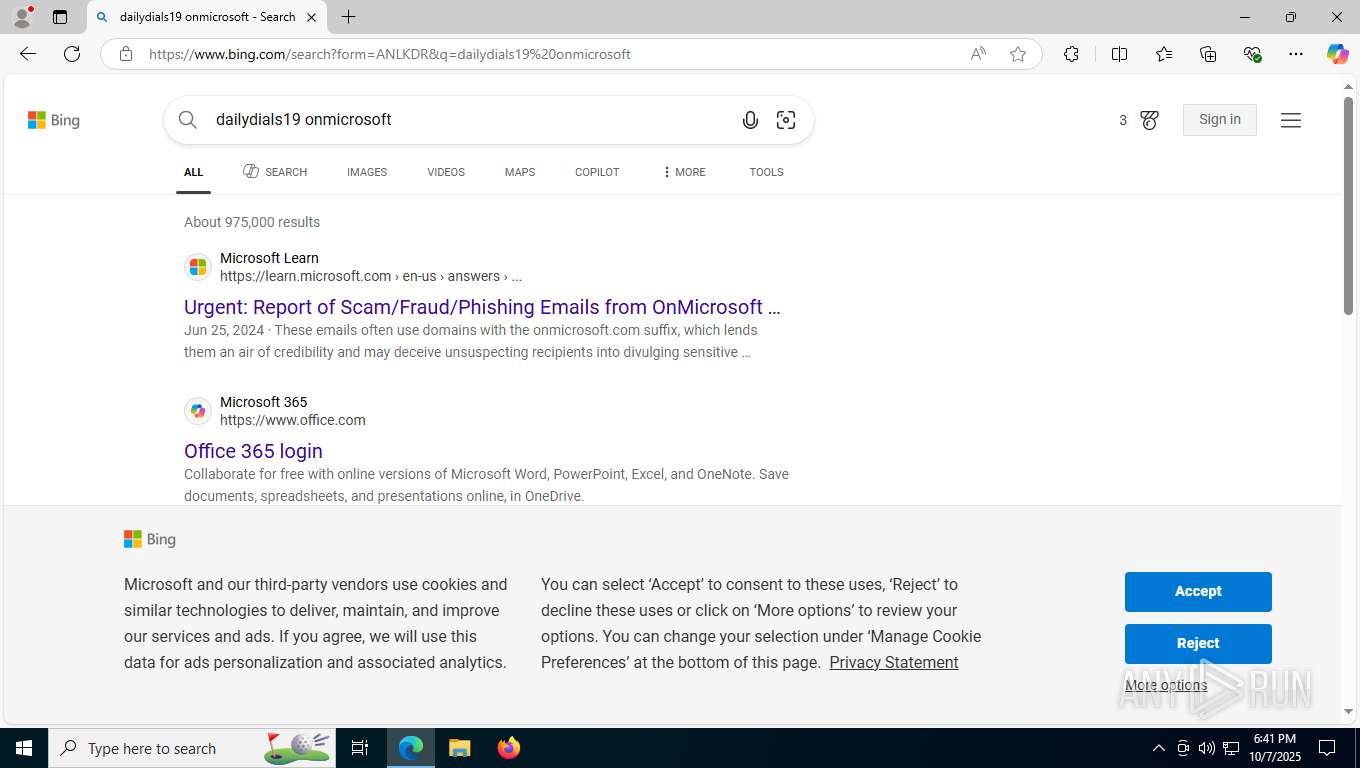Screen dimensions: 1360x768
Task: View site information lock icon
Action: [x=126, y=54]
